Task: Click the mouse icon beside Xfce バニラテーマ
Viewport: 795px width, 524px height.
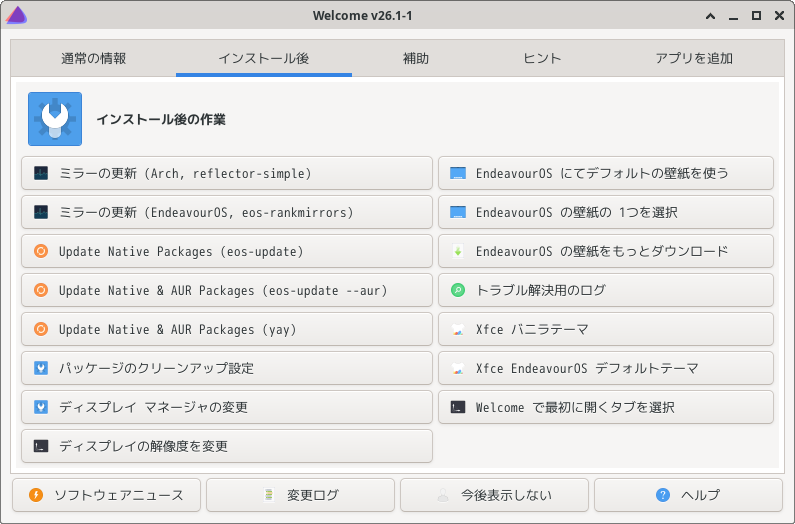Action: (x=458, y=329)
